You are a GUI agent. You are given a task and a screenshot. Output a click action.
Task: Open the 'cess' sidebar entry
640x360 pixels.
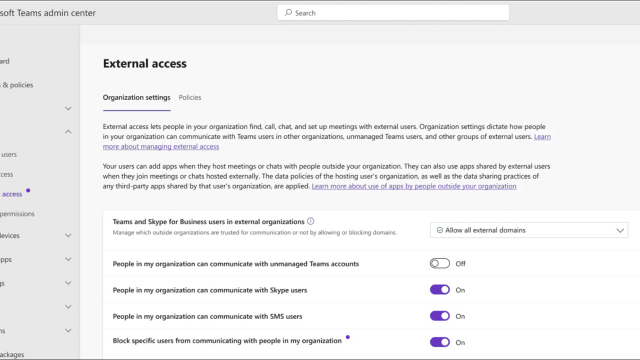pos(7,174)
